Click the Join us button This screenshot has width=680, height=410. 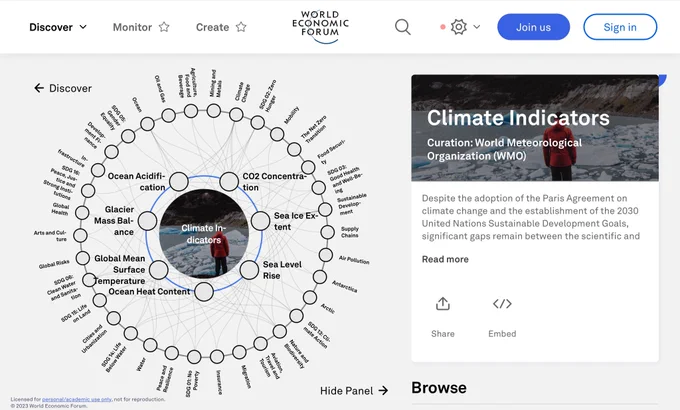pyautogui.click(x=533, y=27)
